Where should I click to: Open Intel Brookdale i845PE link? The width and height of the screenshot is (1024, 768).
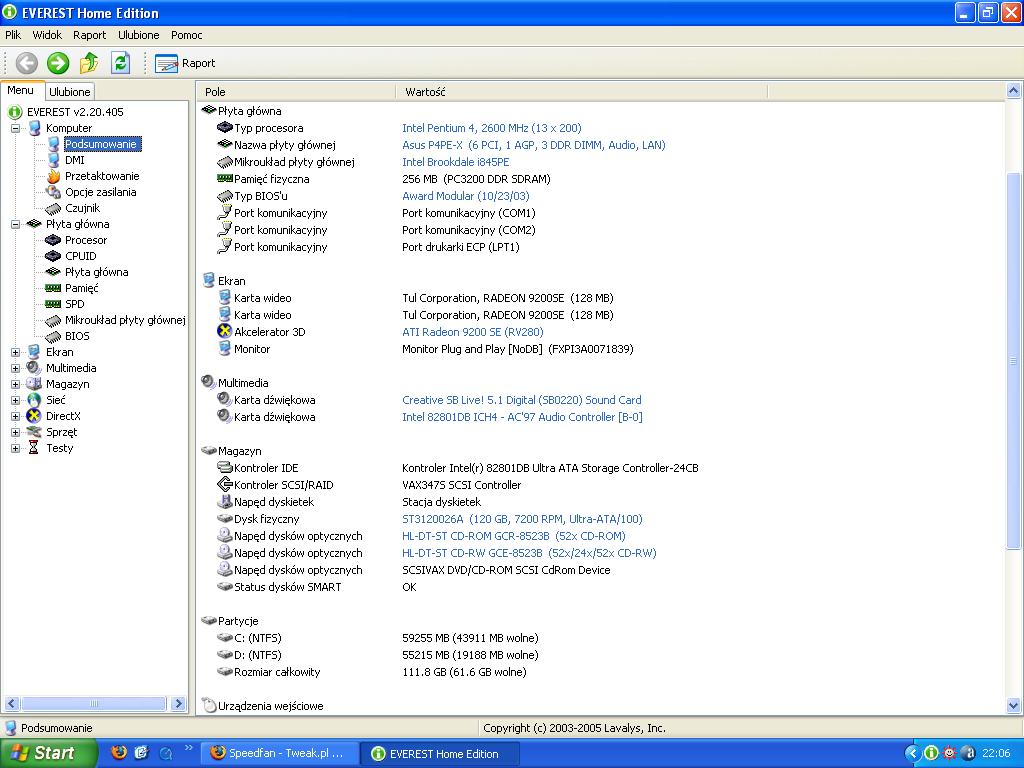tap(456, 162)
